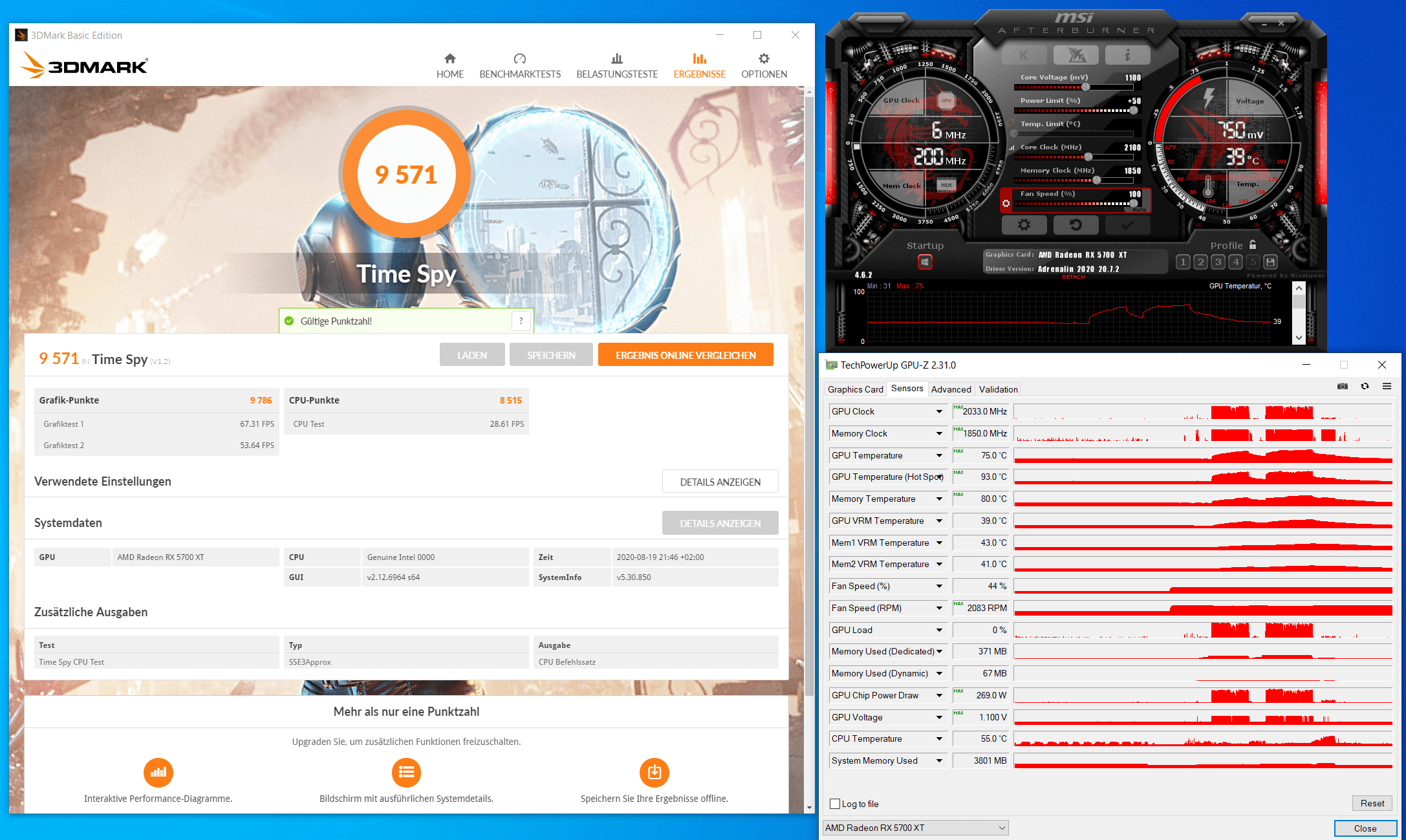This screenshot has width=1406, height=840.
Task: Open the Home section in 3DMark
Action: (x=449, y=66)
